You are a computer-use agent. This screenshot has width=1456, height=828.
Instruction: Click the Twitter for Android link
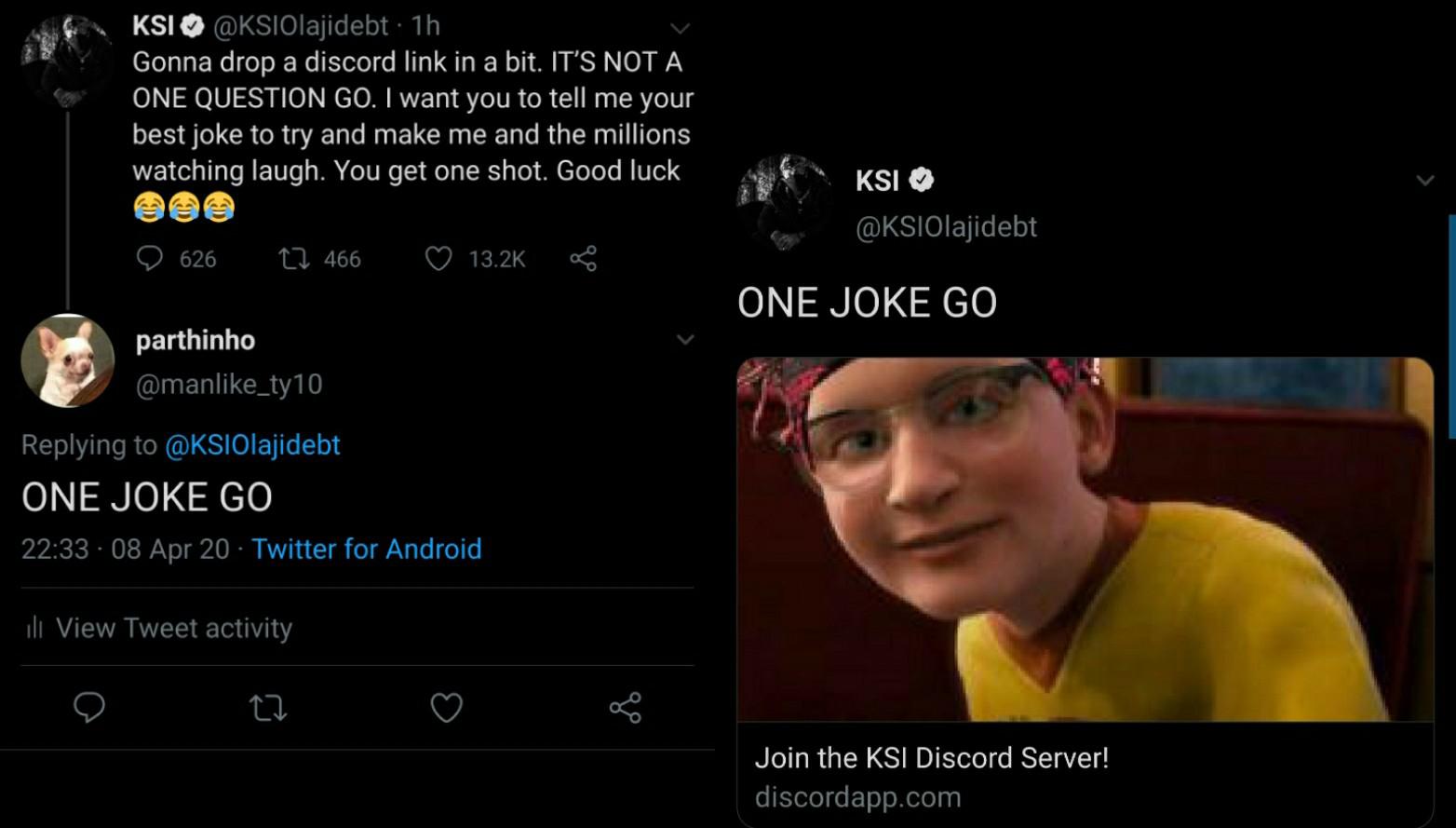pyautogui.click(x=367, y=549)
